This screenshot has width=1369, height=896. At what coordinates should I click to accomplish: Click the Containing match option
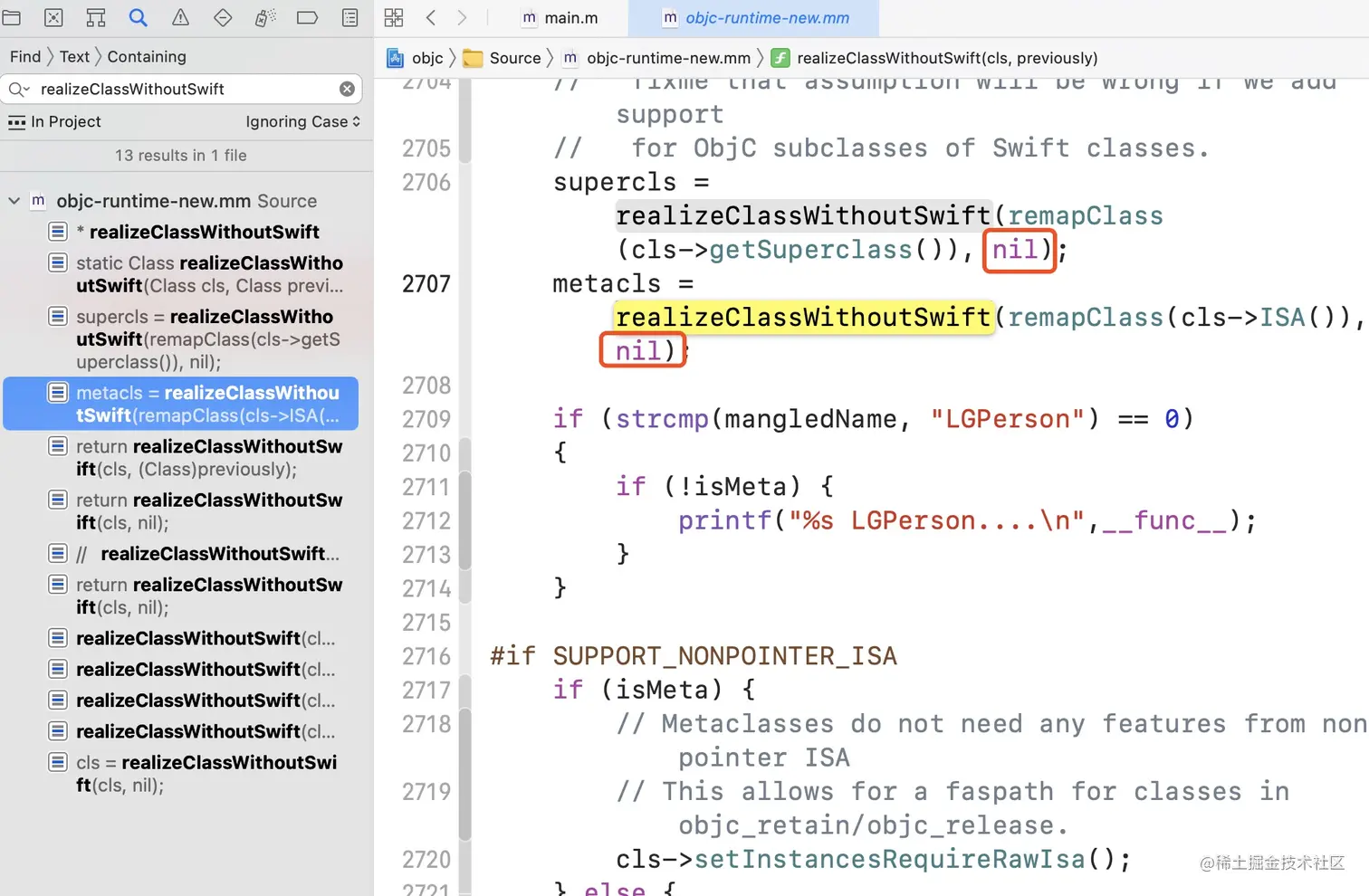pyautogui.click(x=147, y=56)
